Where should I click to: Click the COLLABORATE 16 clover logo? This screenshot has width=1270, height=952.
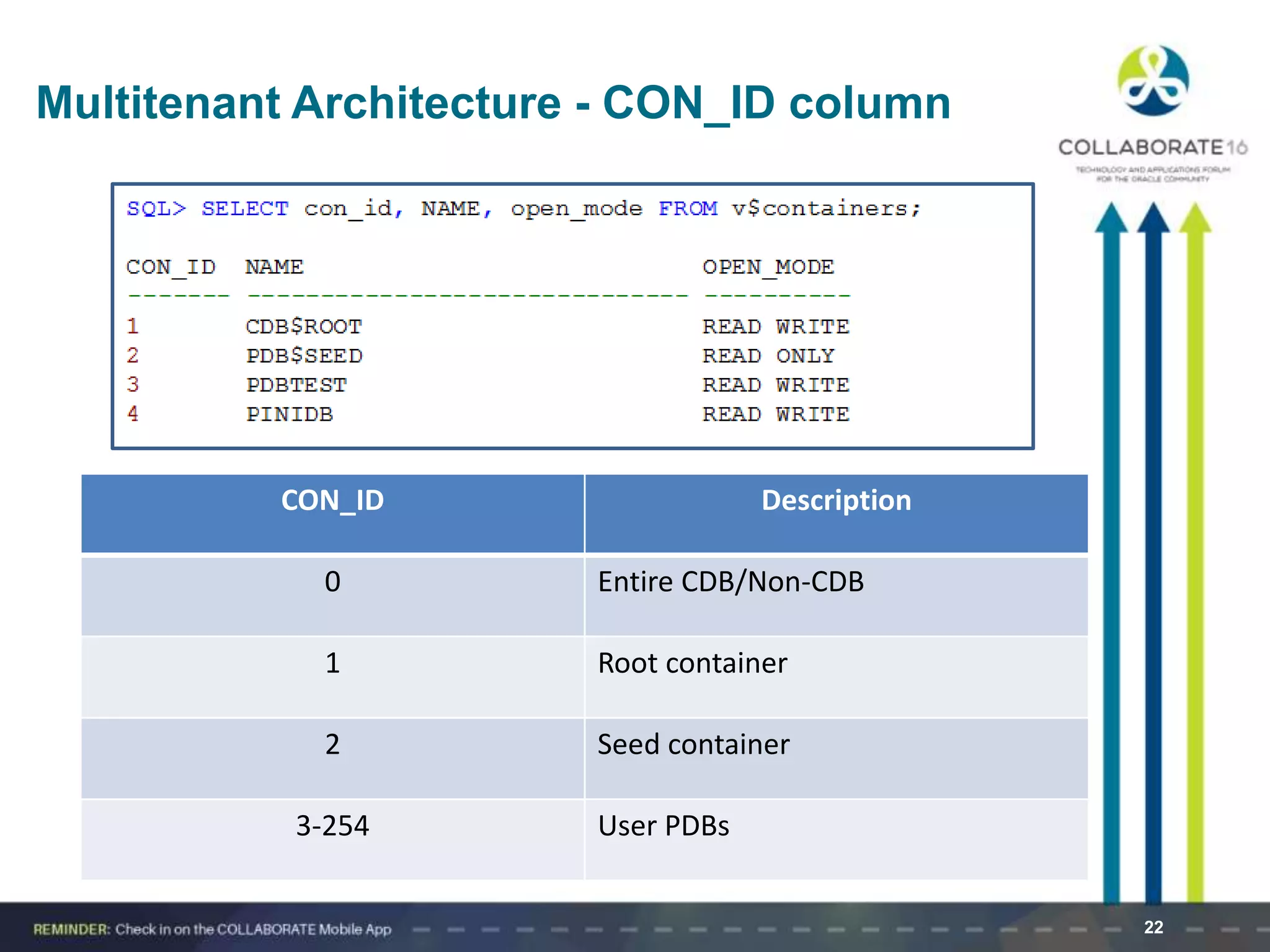(1153, 81)
